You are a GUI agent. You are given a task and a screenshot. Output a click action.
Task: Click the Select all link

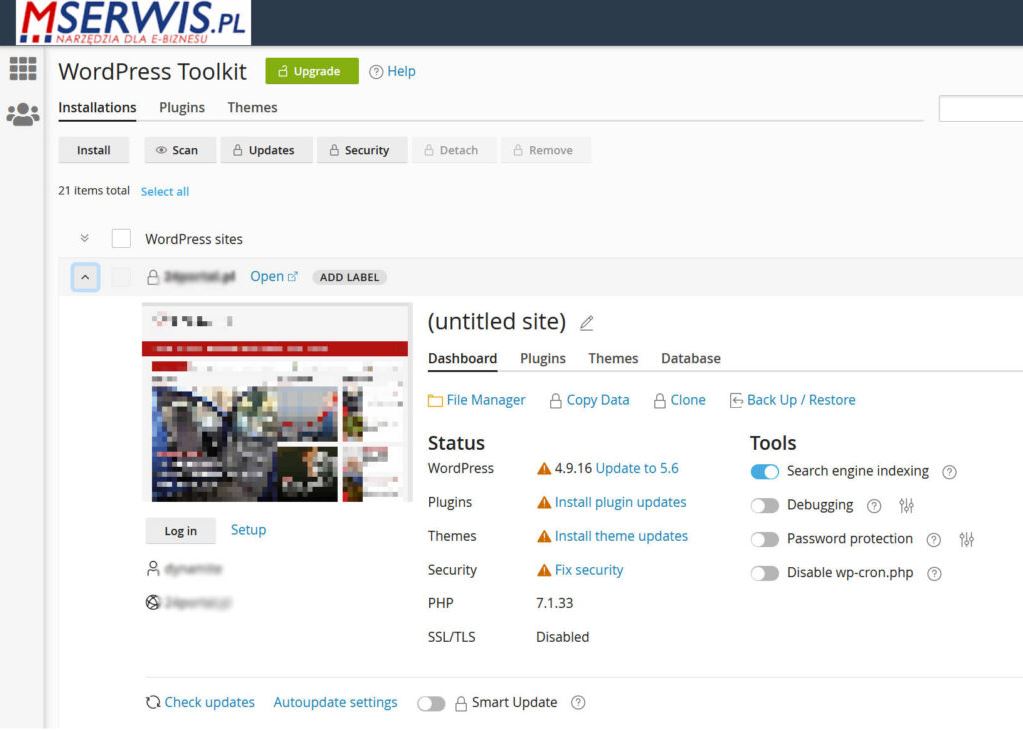coord(165,192)
